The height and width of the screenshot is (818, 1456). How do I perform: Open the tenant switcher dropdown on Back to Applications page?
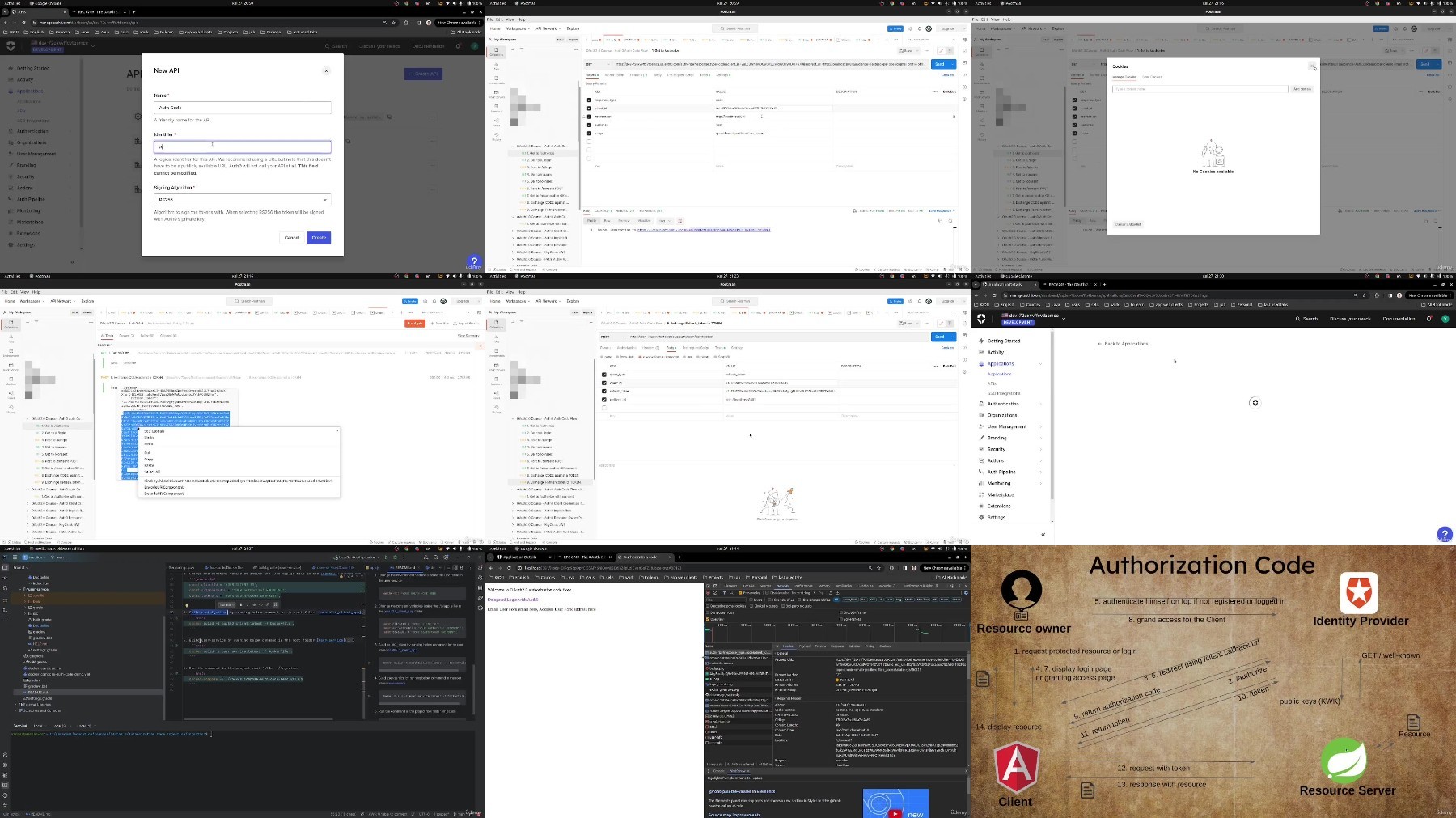point(1032,318)
